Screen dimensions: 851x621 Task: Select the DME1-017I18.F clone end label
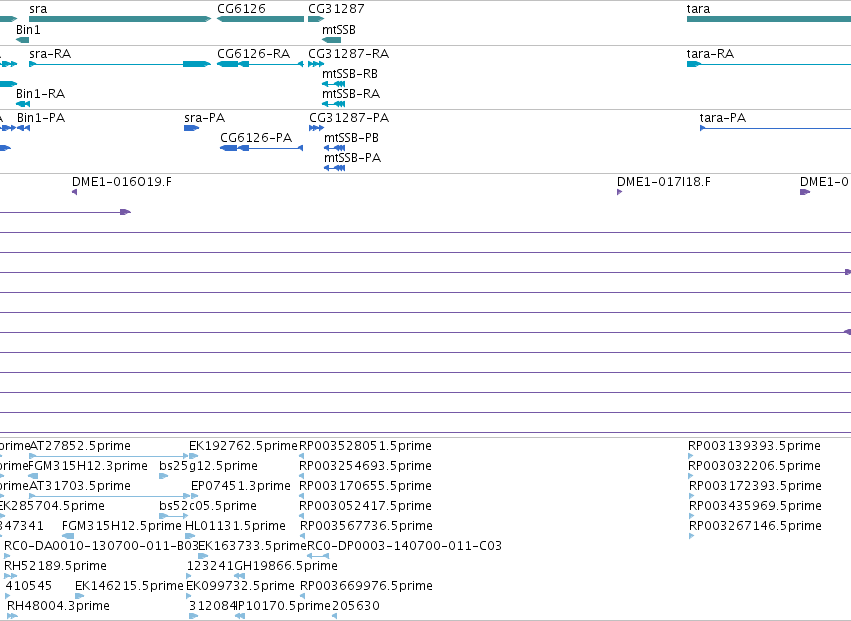[664, 182]
